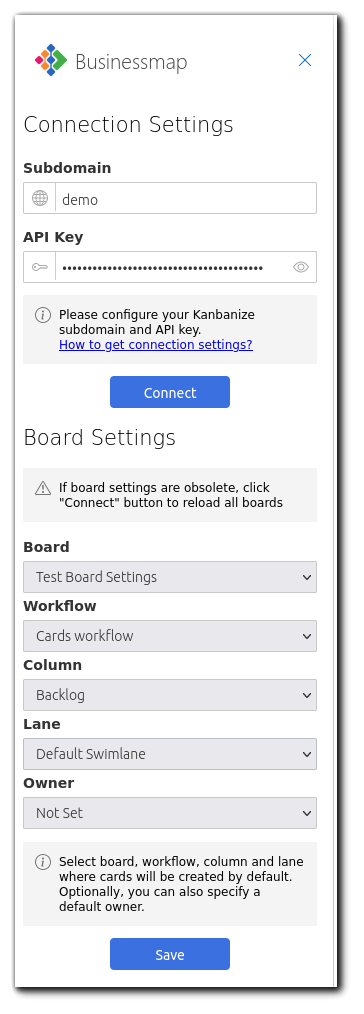This screenshot has width=364, height=1014.
Task: Click the Connect button
Action: point(170,393)
